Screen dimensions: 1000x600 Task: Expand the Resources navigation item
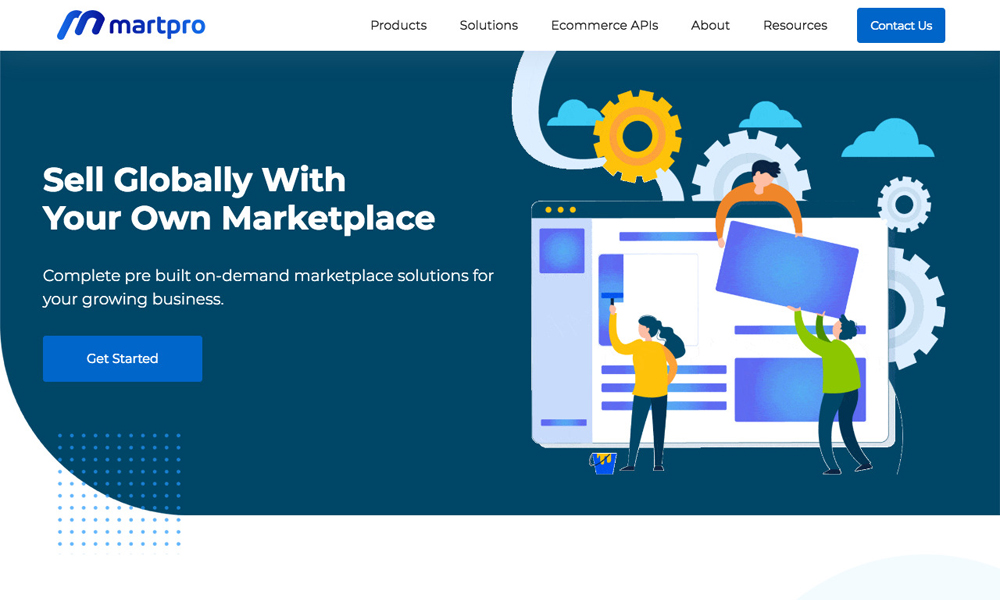pyautogui.click(x=795, y=25)
